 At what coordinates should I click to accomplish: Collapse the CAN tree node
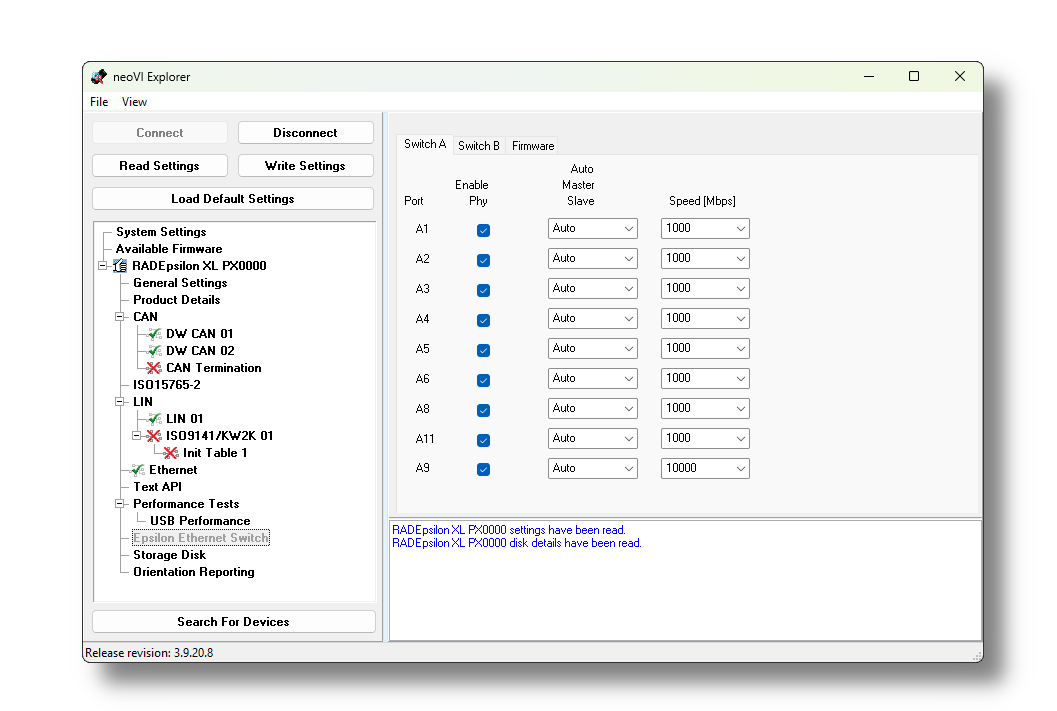point(119,317)
